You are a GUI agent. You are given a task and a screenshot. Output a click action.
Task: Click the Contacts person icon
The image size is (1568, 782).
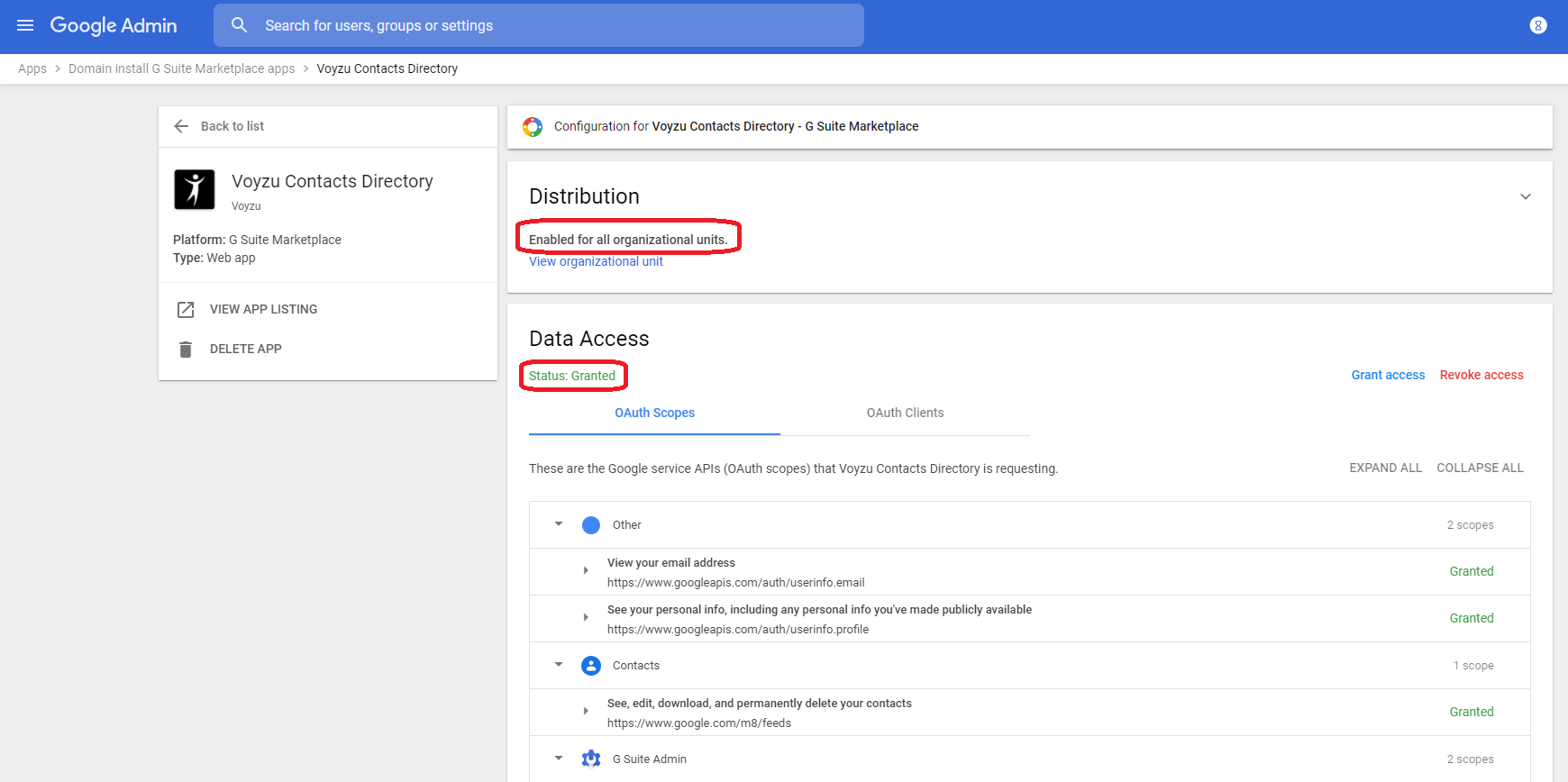(591, 666)
